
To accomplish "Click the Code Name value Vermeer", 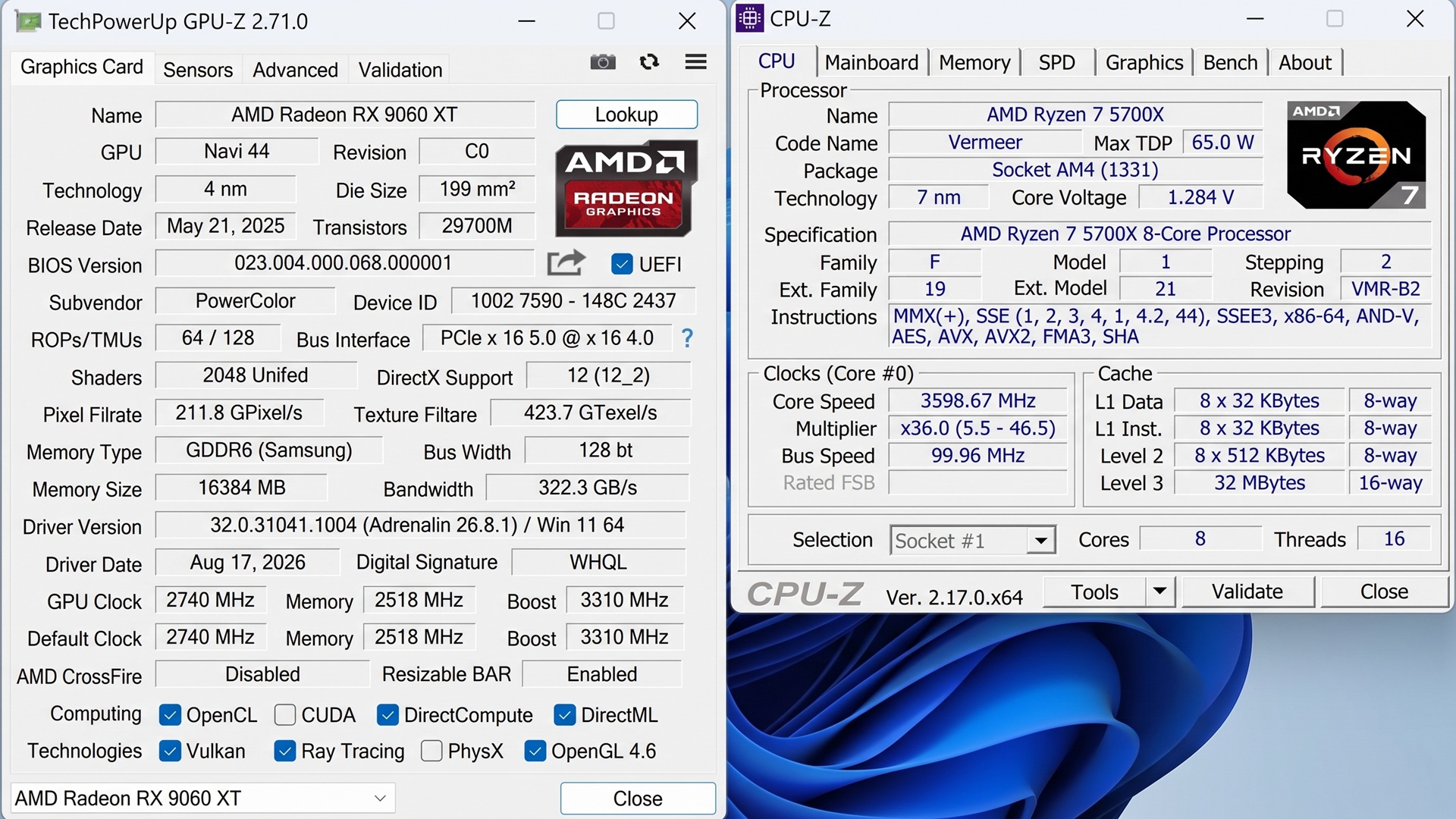I will [x=985, y=142].
